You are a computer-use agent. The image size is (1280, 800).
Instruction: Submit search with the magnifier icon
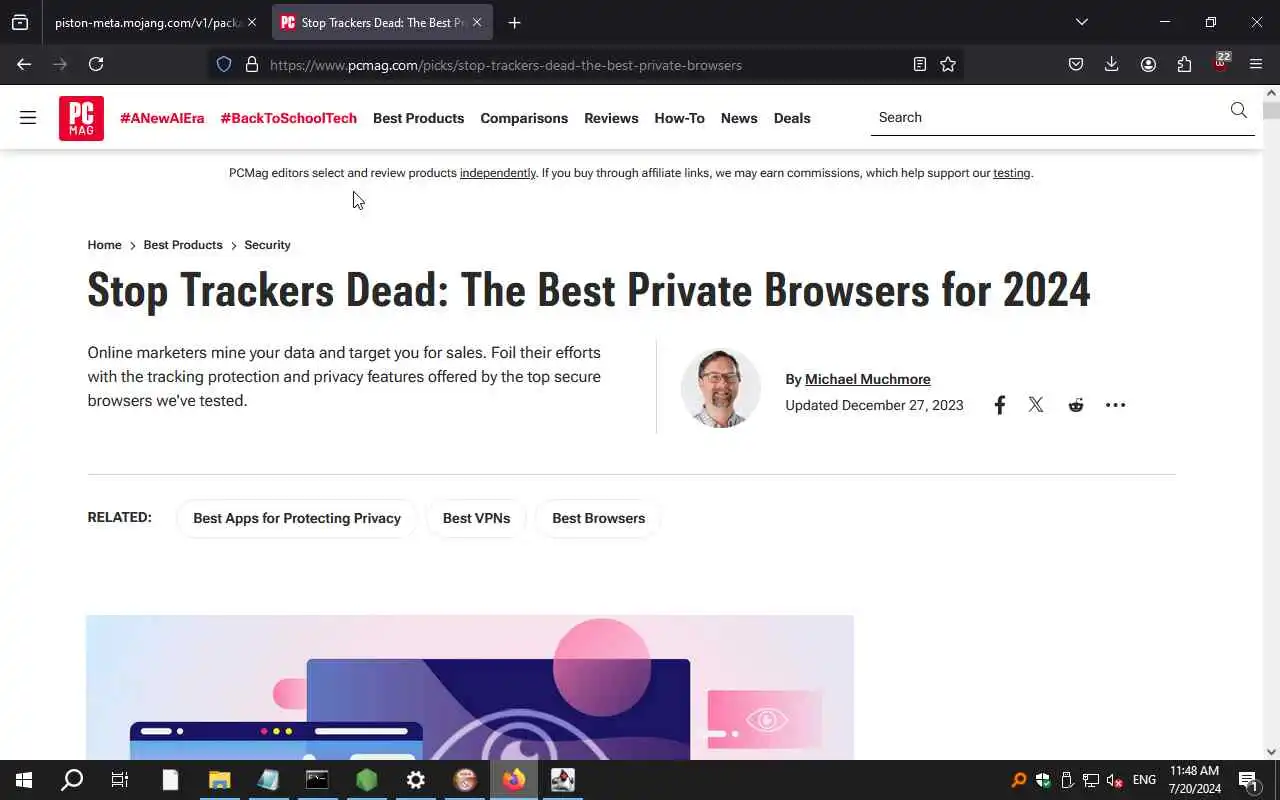1238,110
